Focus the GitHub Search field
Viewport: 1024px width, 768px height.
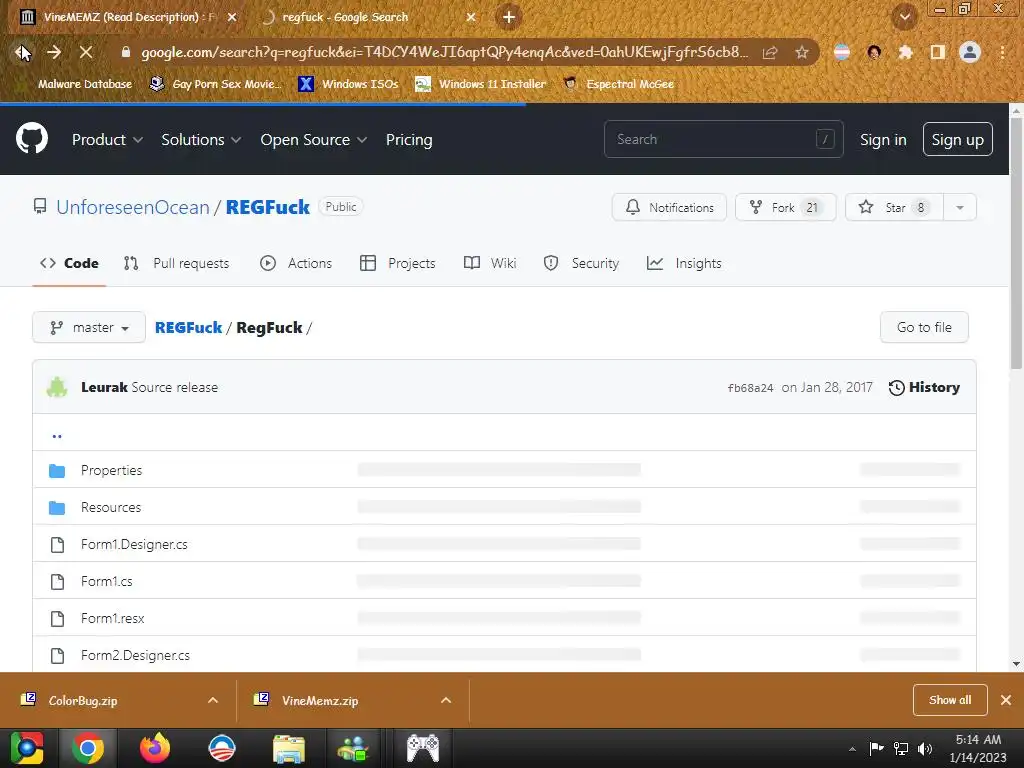pos(724,139)
